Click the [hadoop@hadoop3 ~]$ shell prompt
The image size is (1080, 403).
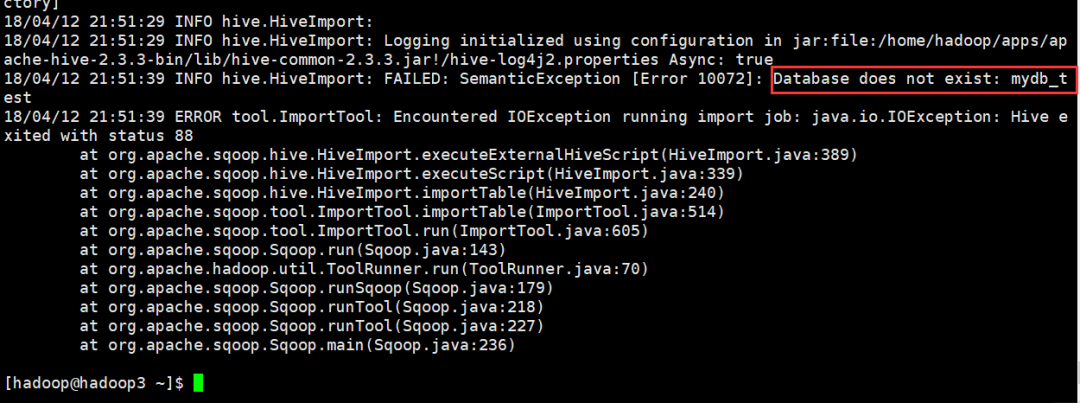pos(94,383)
